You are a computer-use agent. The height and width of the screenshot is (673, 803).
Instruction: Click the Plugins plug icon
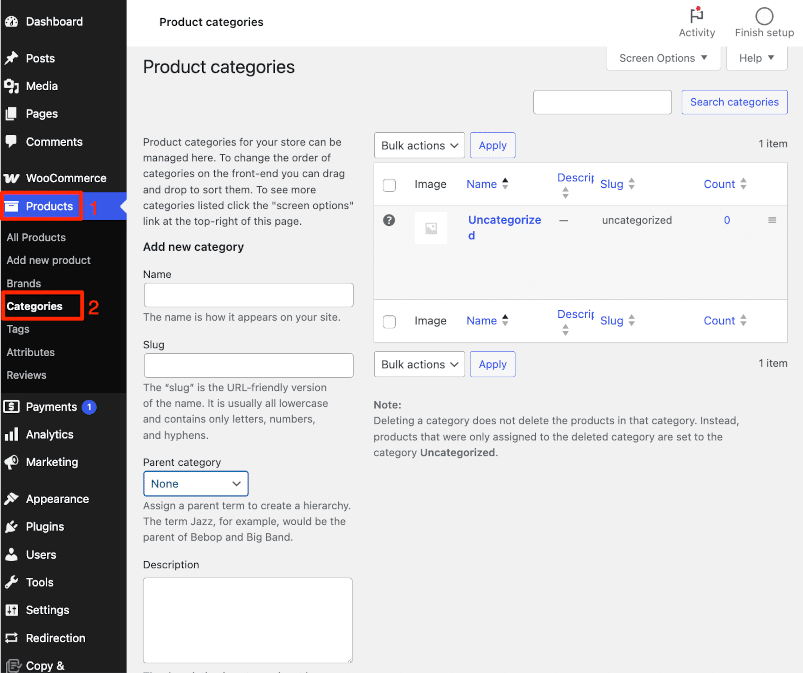tap(11, 527)
